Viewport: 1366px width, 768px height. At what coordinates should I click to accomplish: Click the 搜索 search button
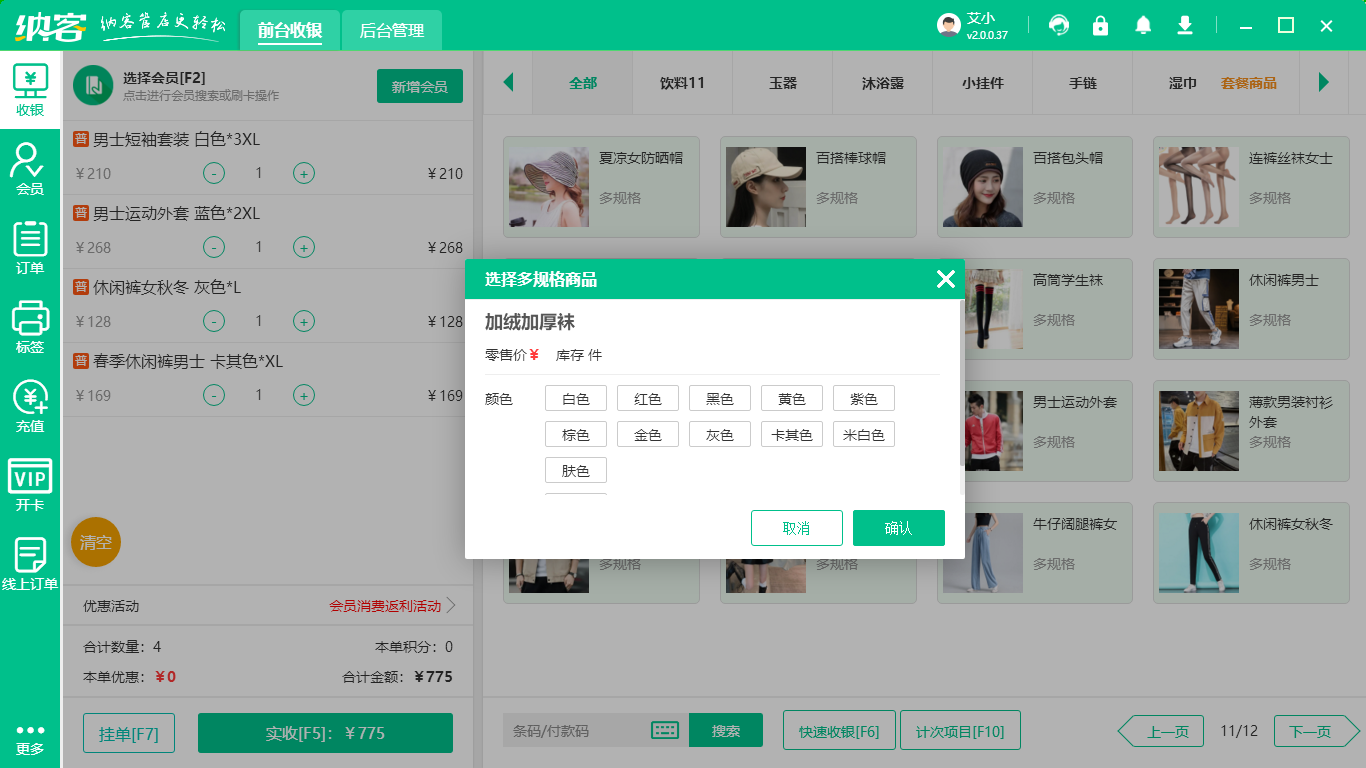tap(726, 730)
